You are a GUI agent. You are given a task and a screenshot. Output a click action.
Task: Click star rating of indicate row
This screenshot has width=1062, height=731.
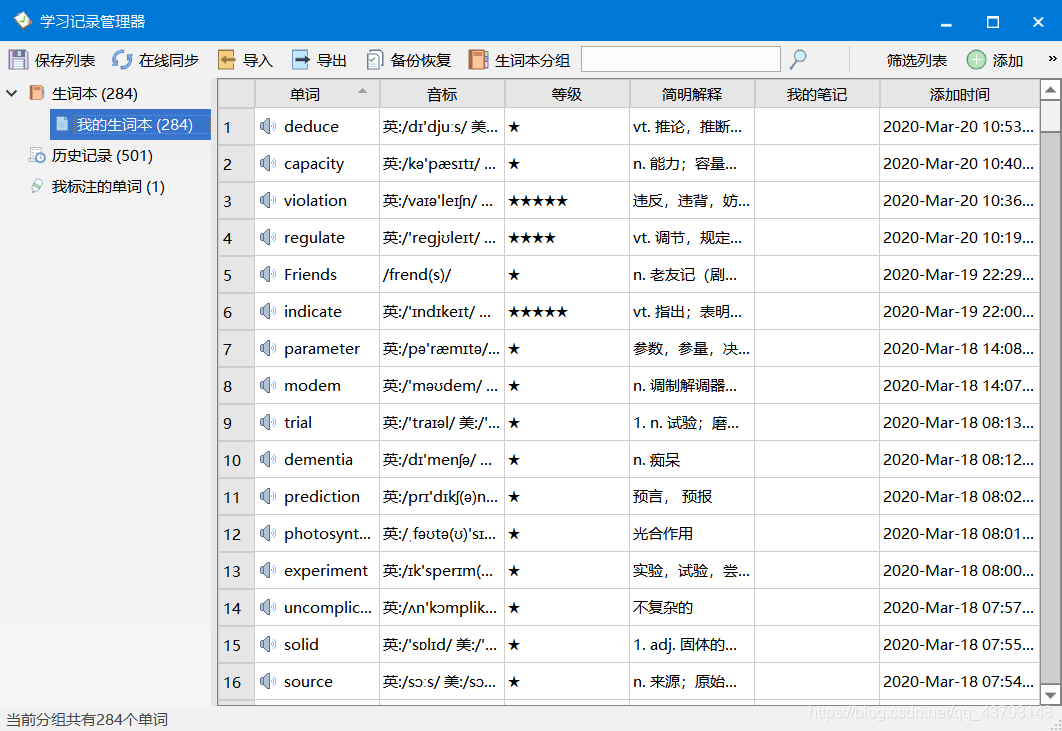(538, 312)
